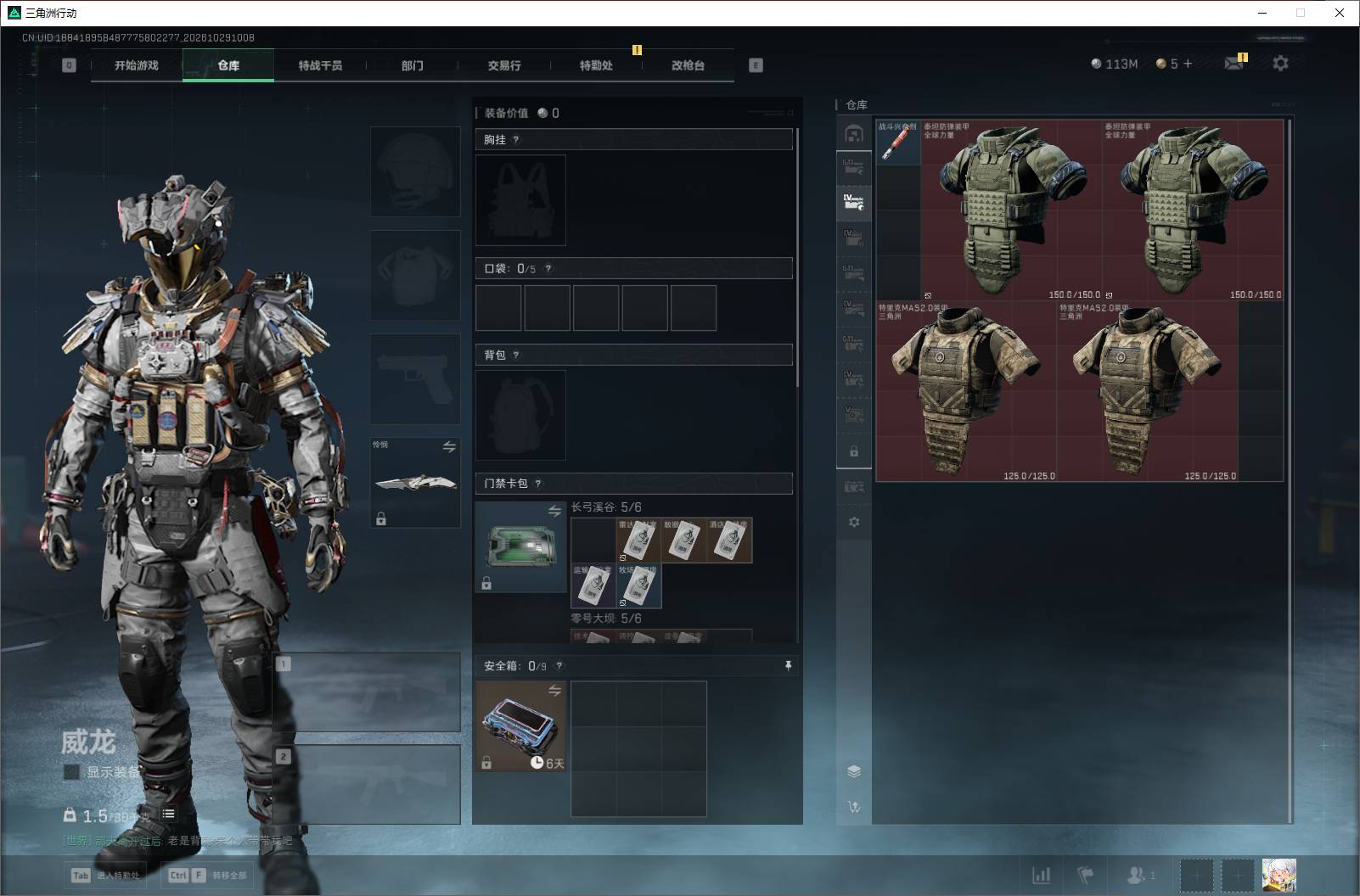Click the 进入特勤处 Tab button
1360x896 pixels.
pos(106,875)
